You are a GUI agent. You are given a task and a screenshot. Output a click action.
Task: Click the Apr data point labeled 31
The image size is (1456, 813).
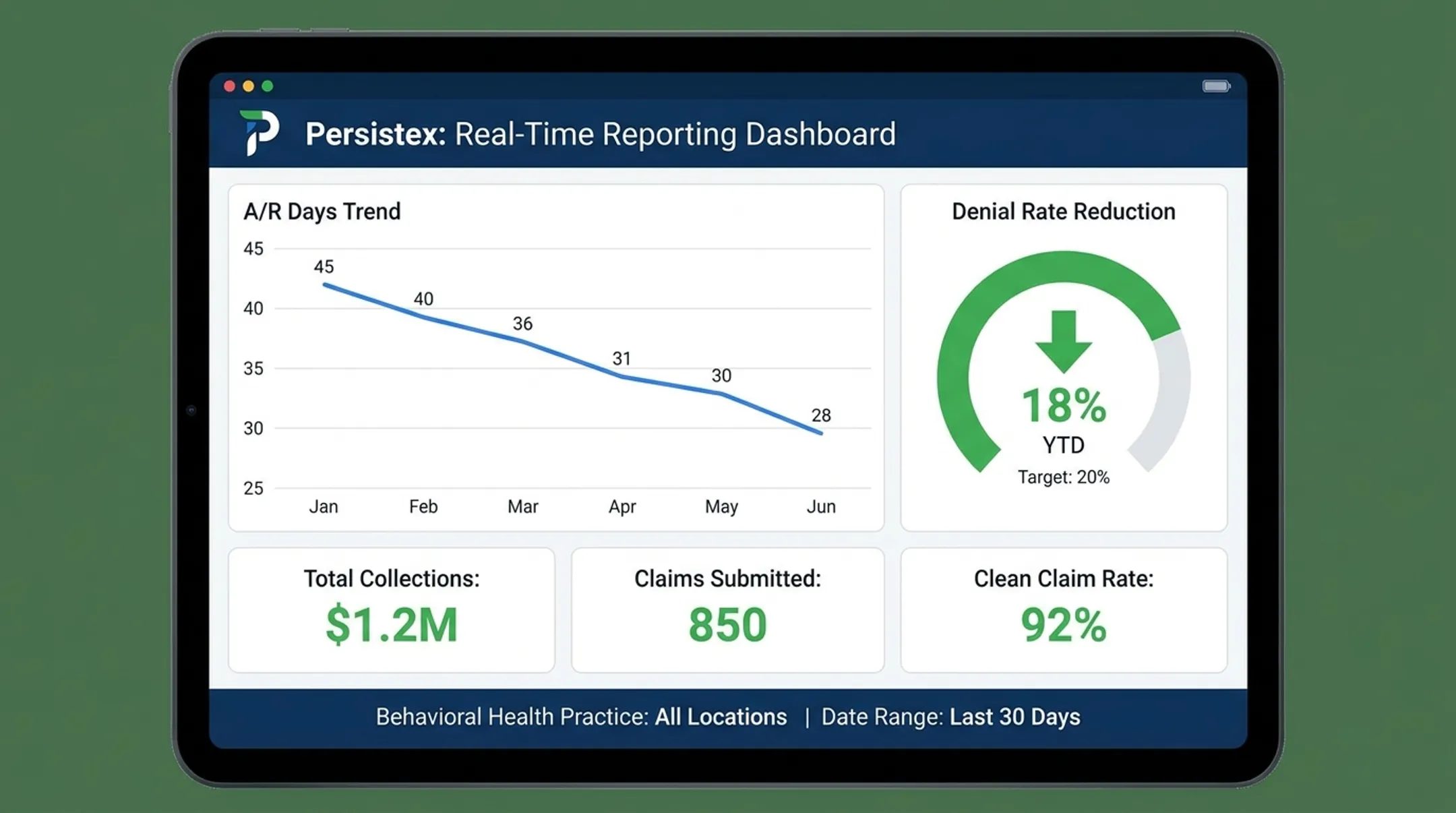pos(621,376)
